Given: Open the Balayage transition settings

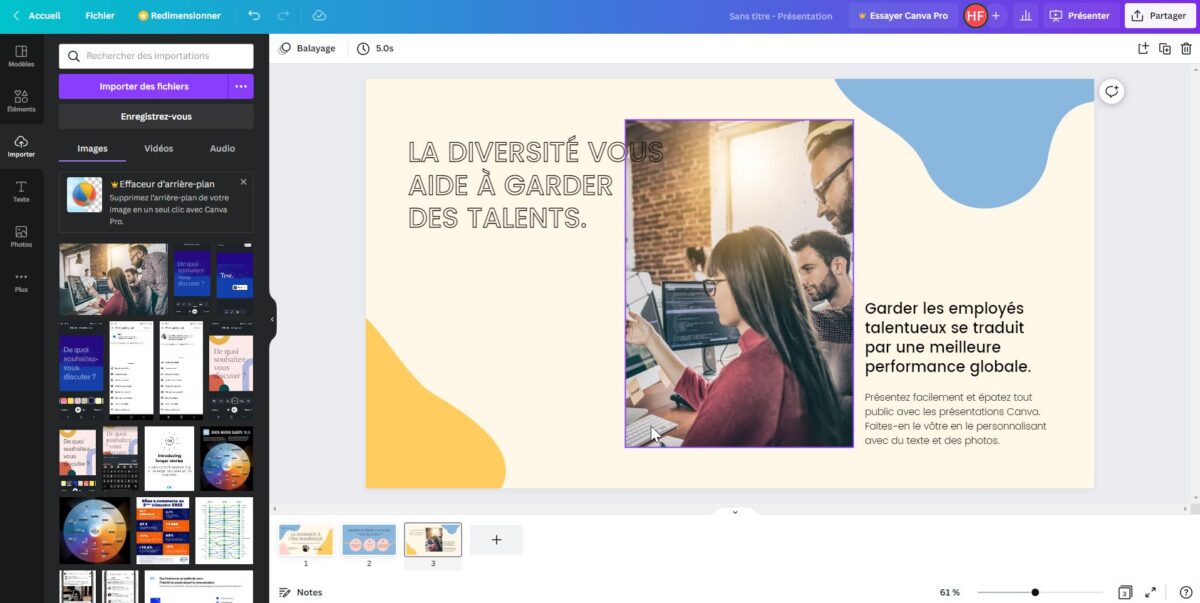Looking at the screenshot, I should [x=308, y=47].
